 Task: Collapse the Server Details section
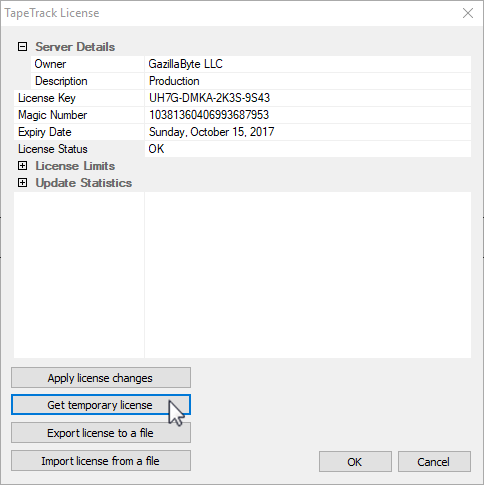coord(22,47)
